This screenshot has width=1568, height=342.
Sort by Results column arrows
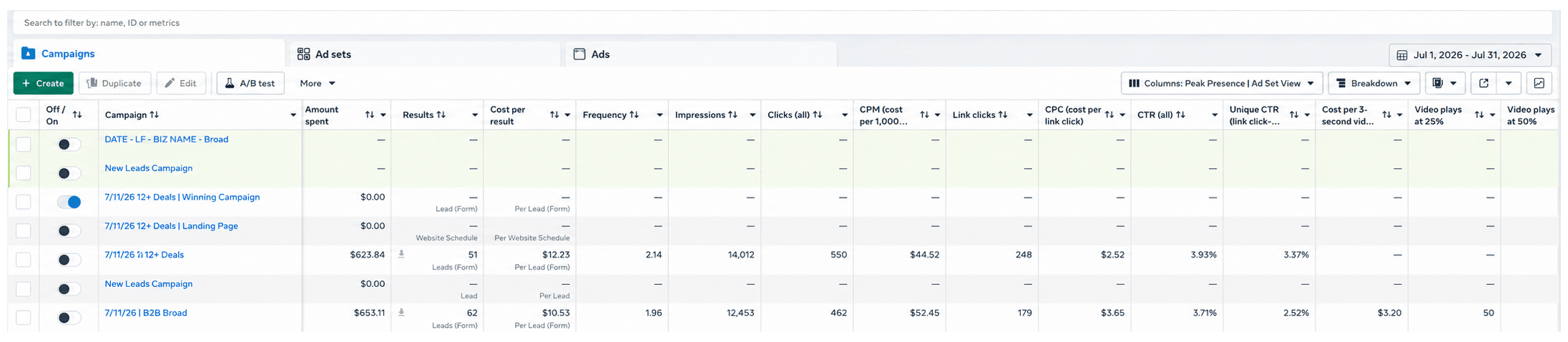point(441,115)
